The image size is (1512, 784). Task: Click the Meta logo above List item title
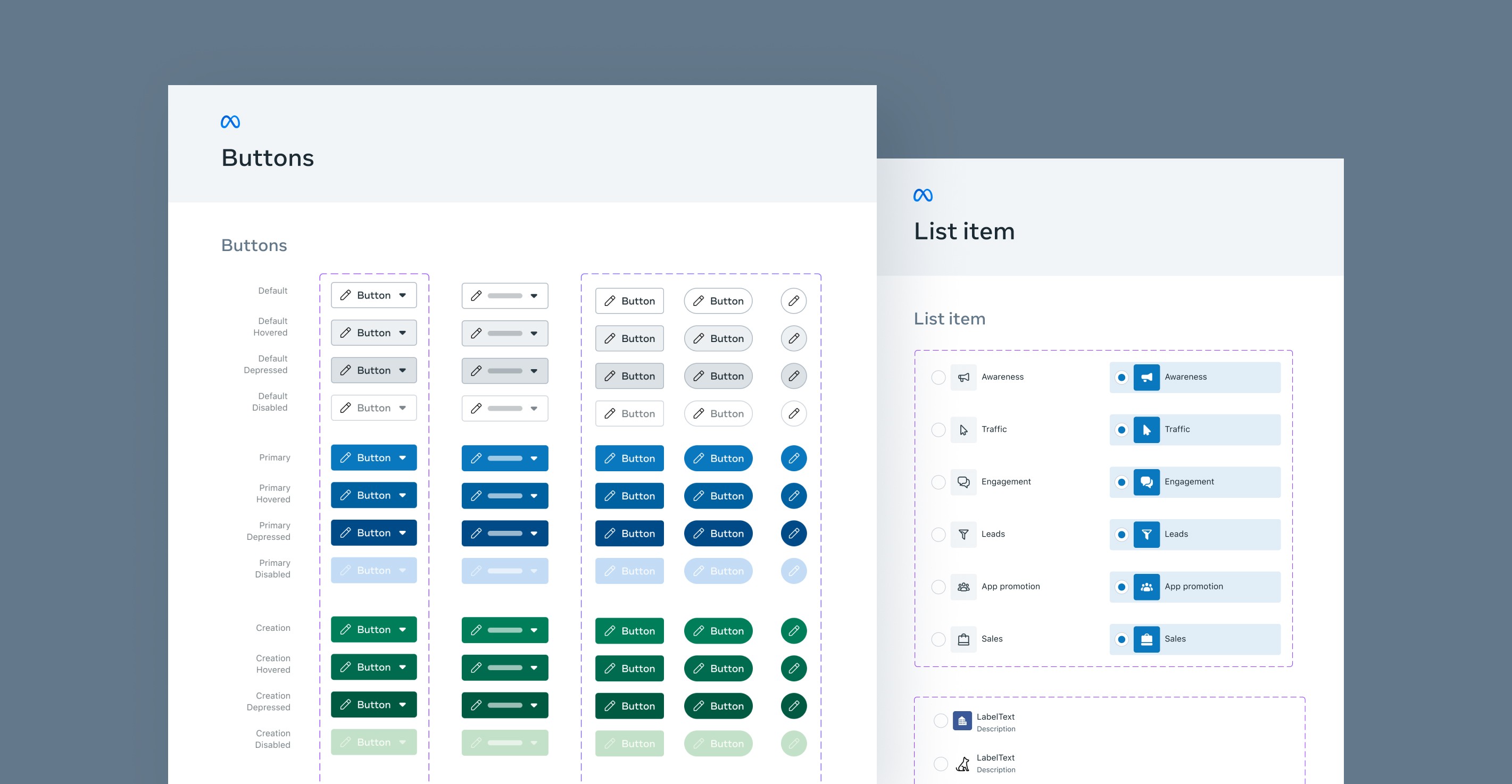[x=923, y=195]
